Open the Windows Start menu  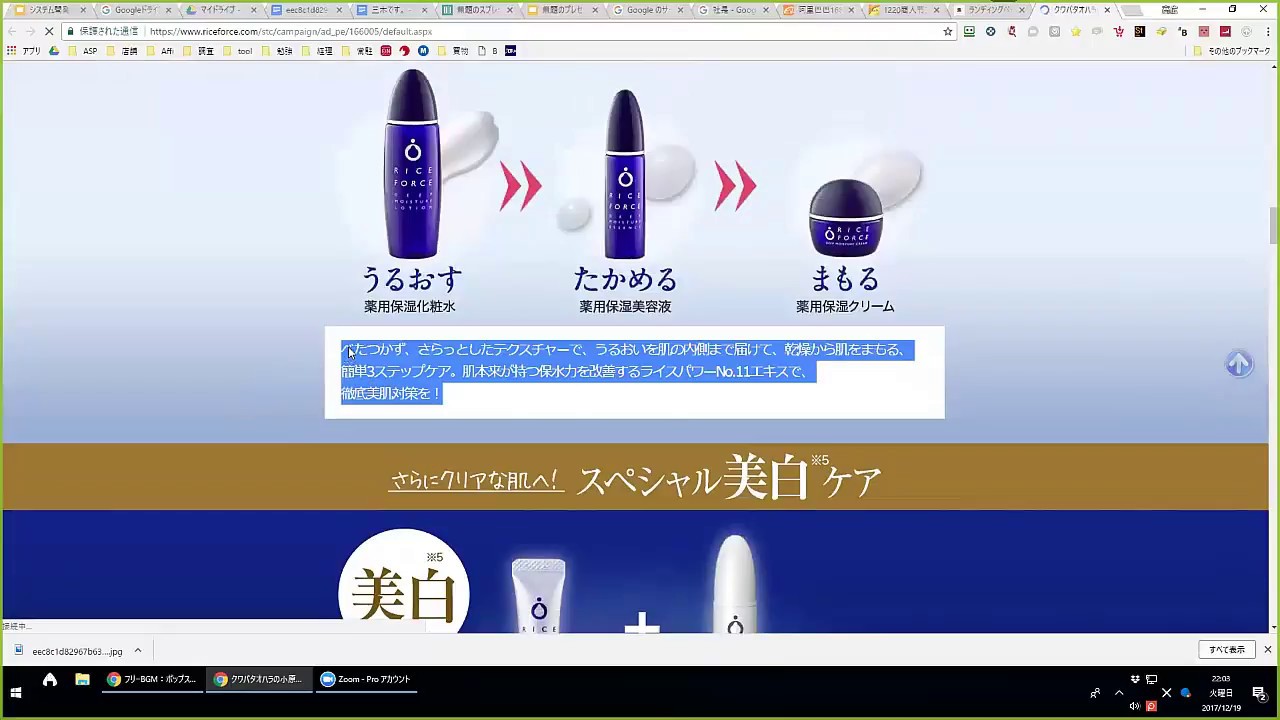(16, 692)
